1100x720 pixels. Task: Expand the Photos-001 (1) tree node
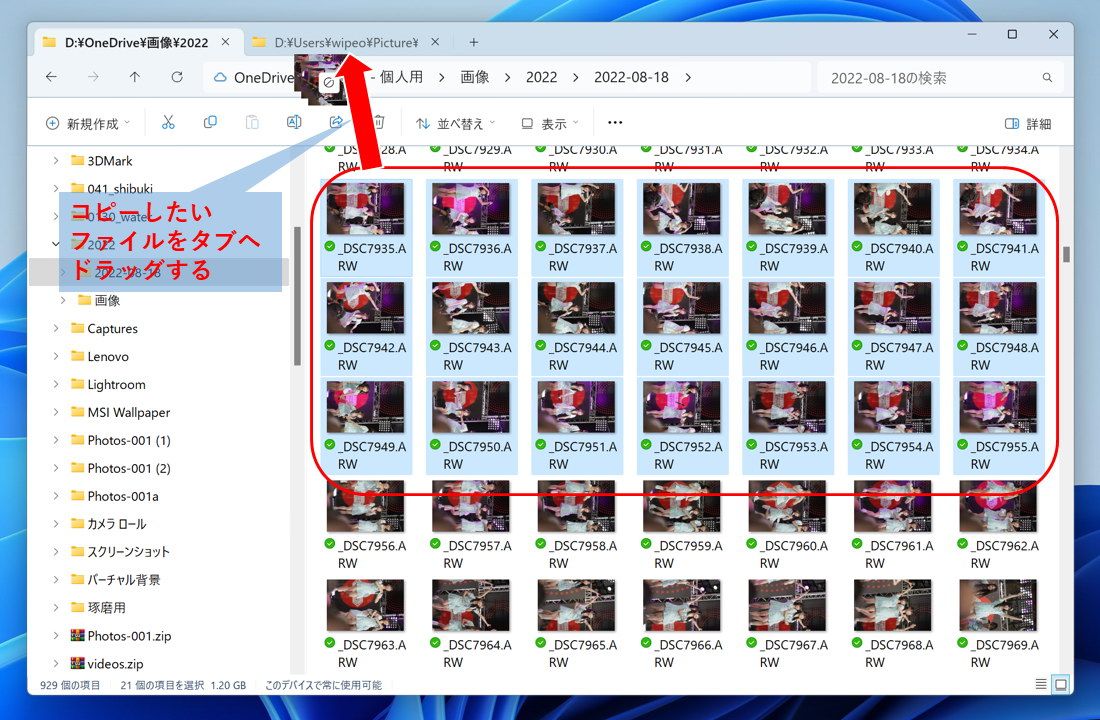coord(56,440)
